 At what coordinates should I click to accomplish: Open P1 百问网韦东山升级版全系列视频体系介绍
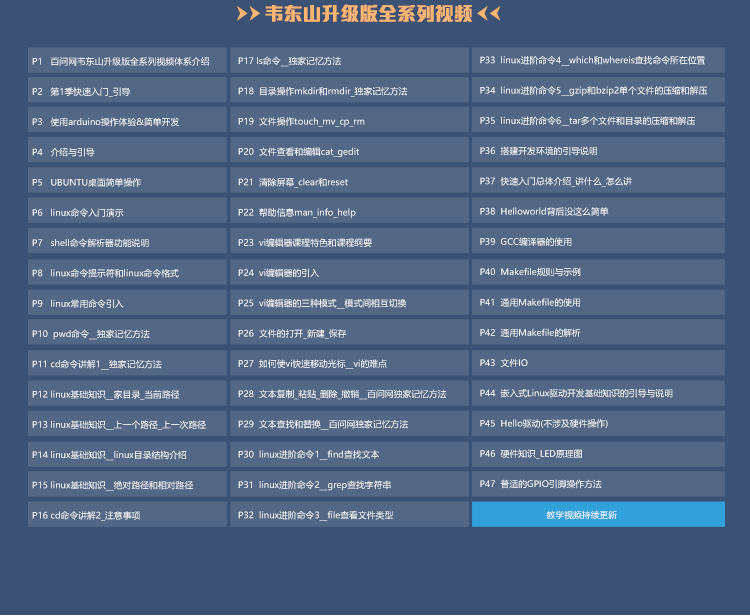pyautogui.click(x=127, y=60)
